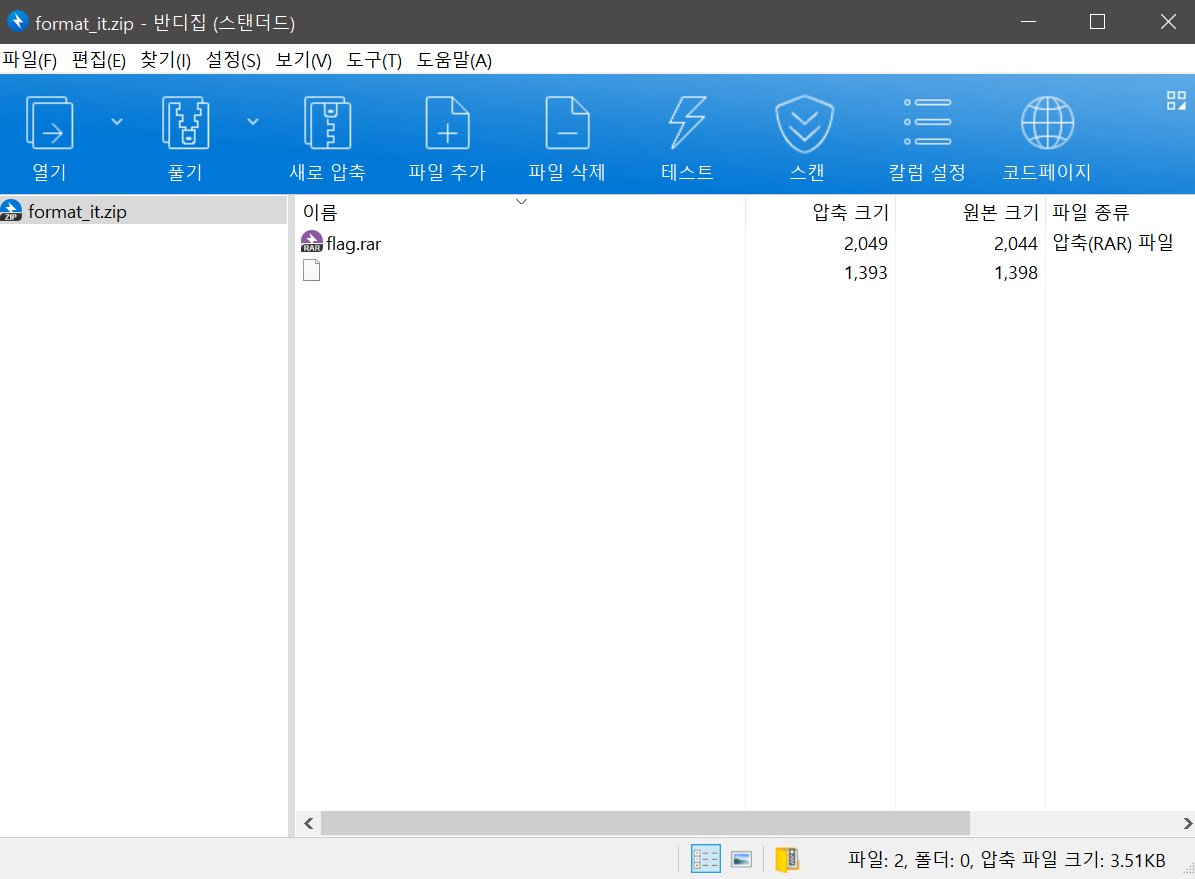Image resolution: width=1195 pixels, height=879 pixels.
Task: Expand the dropdown arrow next to 풀기
Action: click(253, 122)
